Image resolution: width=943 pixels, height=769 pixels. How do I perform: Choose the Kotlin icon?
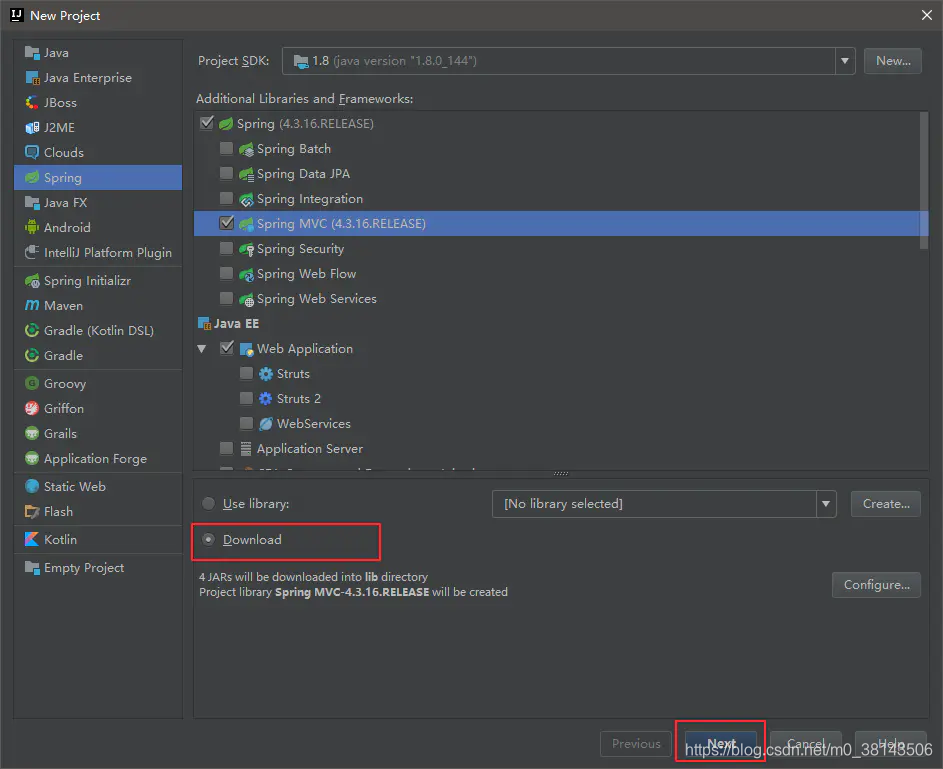click(x=32, y=539)
